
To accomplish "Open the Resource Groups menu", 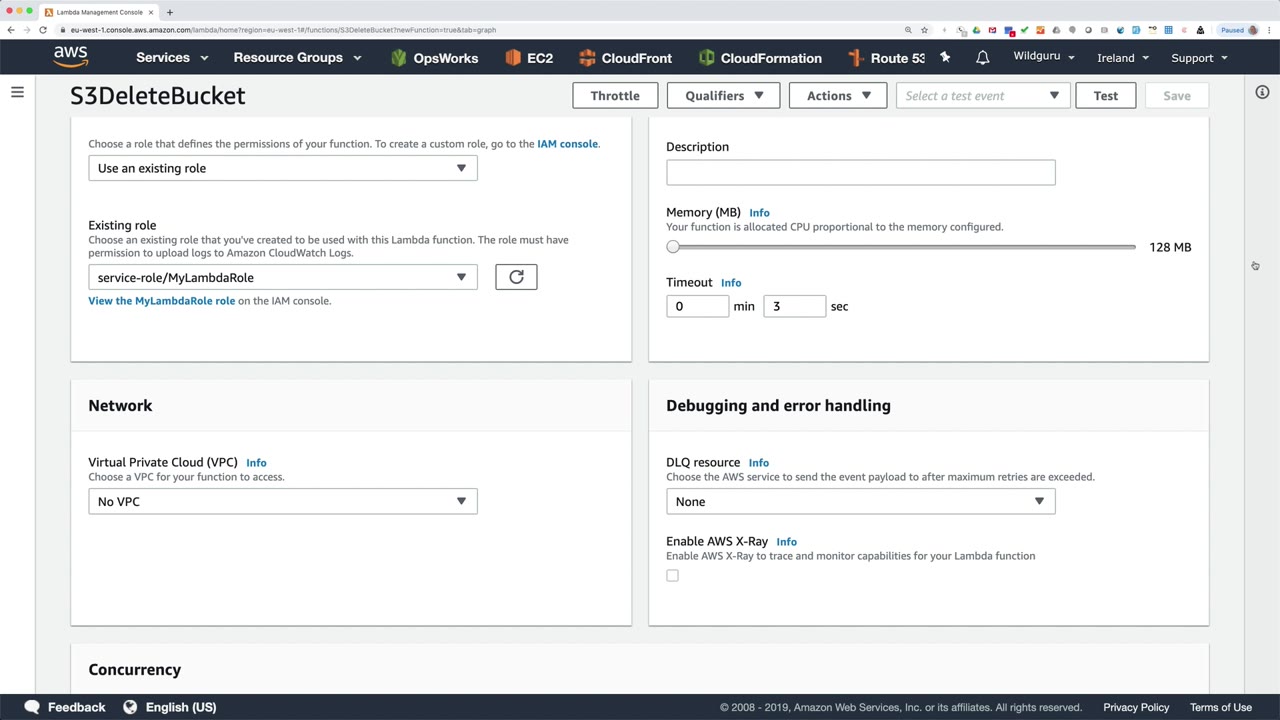I will (296, 58).
